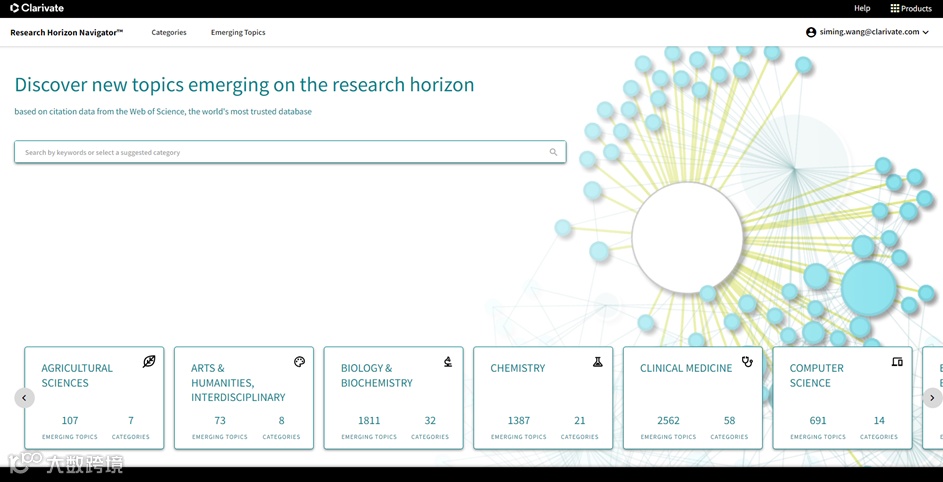Click the 7 categories count in Agricultural Sciences
This screenshot has height=482, width=943.
click(x=131, y=421)
